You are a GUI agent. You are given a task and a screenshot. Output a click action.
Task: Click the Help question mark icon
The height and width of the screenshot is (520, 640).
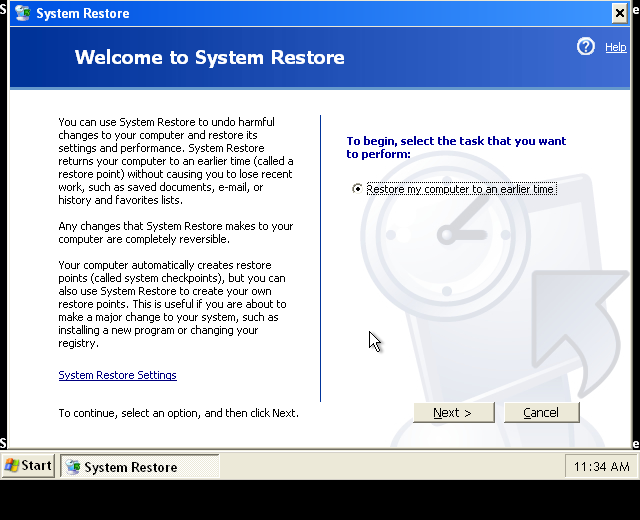coord(586,47)
